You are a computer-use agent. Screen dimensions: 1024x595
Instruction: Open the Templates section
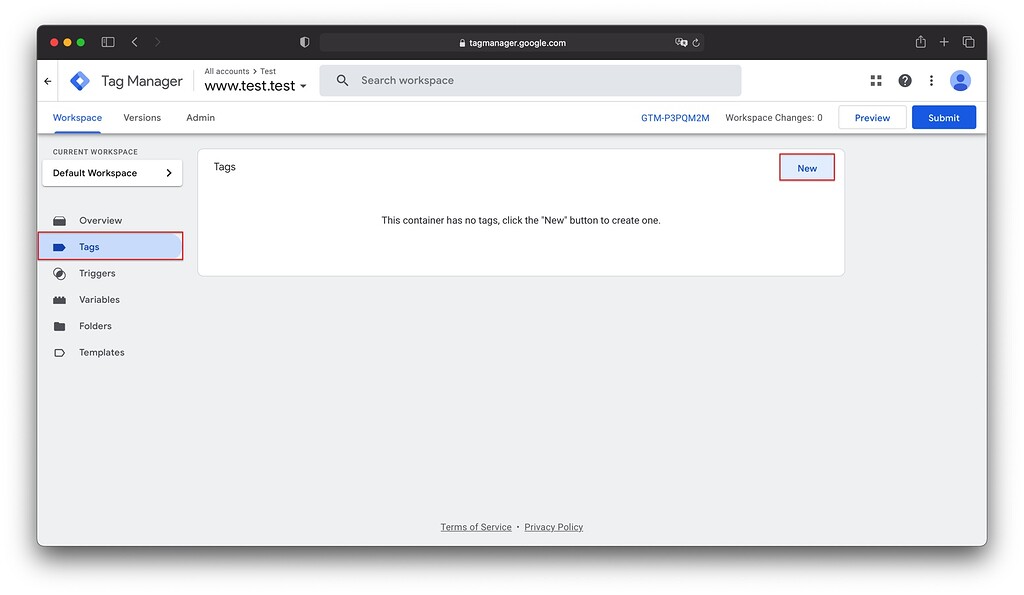101,352
